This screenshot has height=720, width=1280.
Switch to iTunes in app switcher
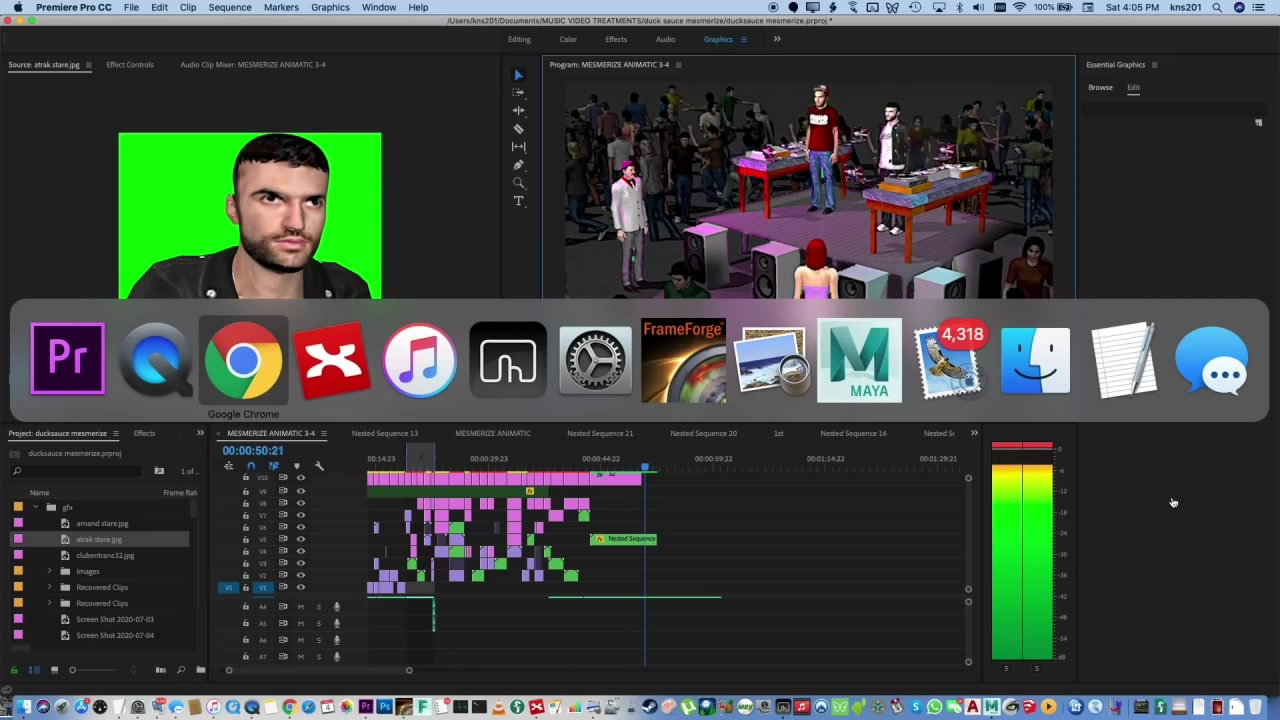(419, 359)
